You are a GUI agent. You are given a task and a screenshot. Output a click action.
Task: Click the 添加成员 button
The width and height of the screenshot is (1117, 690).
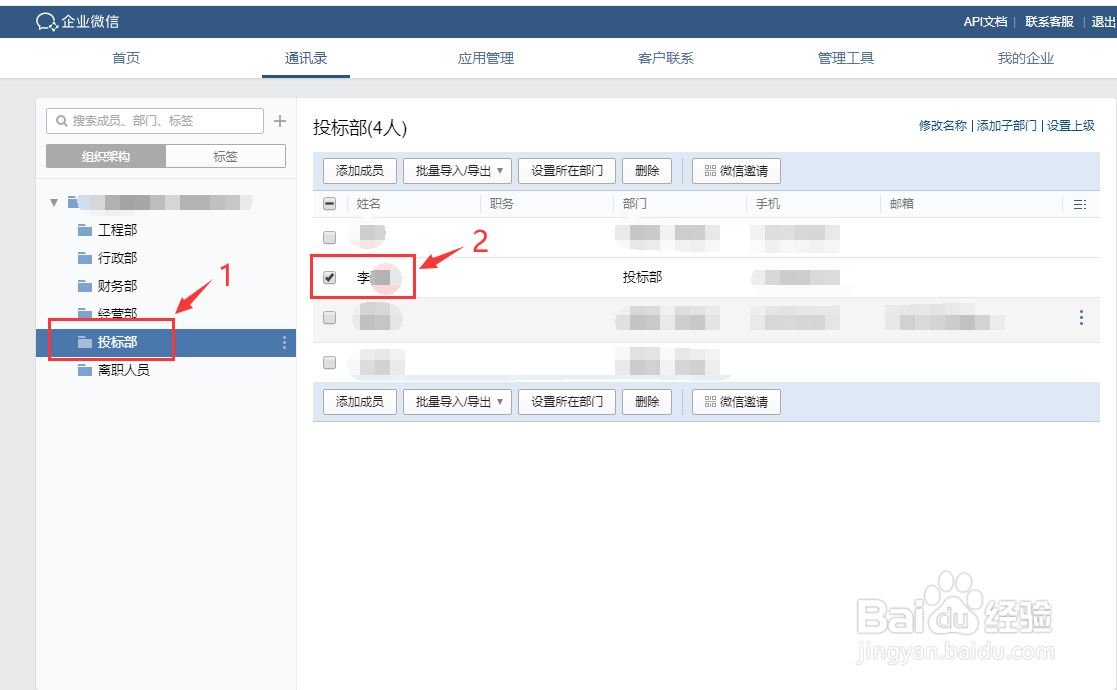click(x=359, y=170)
